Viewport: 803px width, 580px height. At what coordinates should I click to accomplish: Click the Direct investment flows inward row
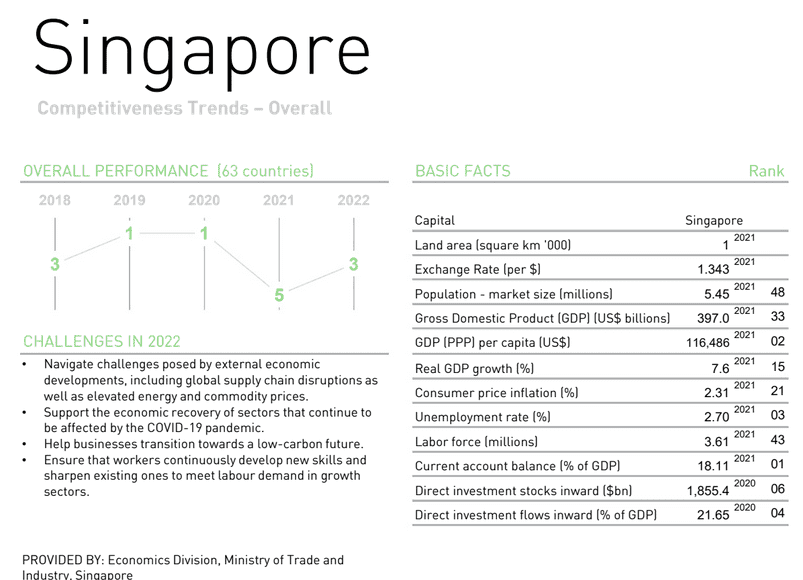point(600,514)
